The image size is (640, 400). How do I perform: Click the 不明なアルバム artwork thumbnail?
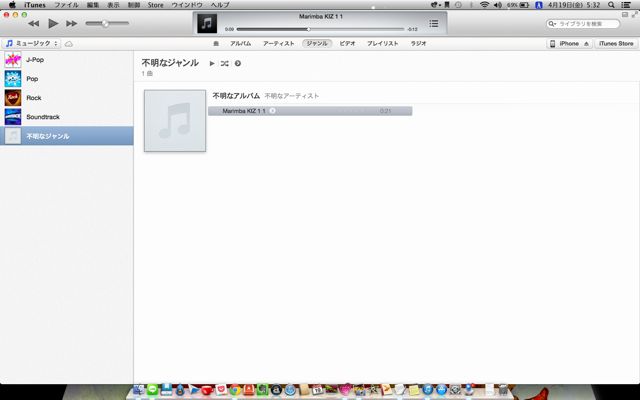click(x=175, y=121)
